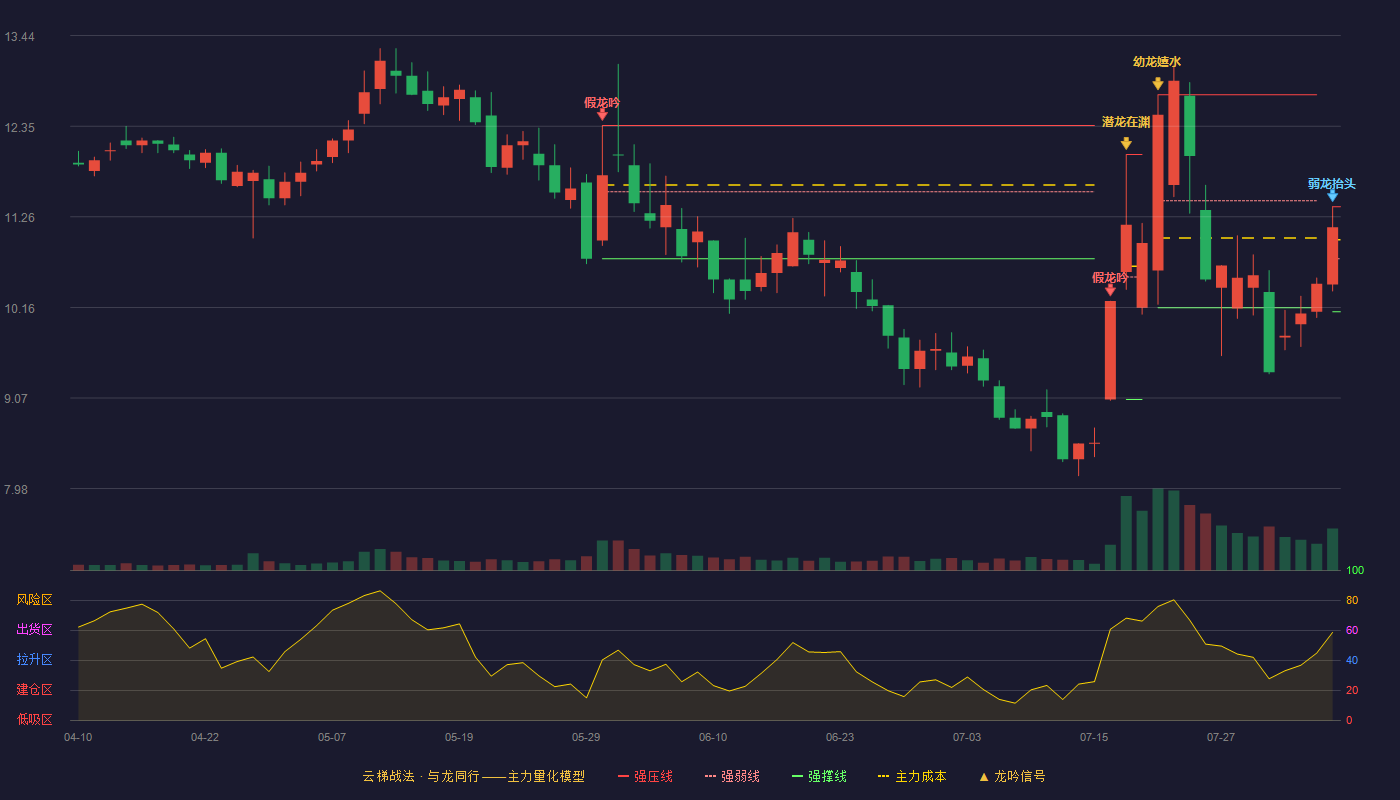Image resolution: width=1400 pixels, height=800 pixels.
Task: Toggle the 主力成本 legend entry
Action: pos(912,777)
